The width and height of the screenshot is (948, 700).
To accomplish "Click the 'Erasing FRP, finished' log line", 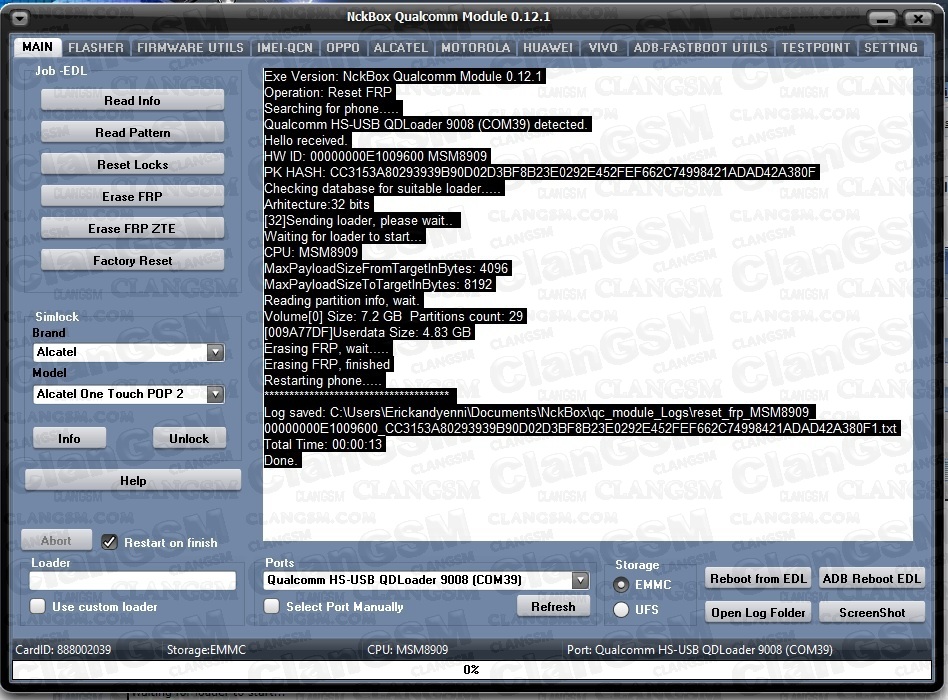I will coord(328,365).
